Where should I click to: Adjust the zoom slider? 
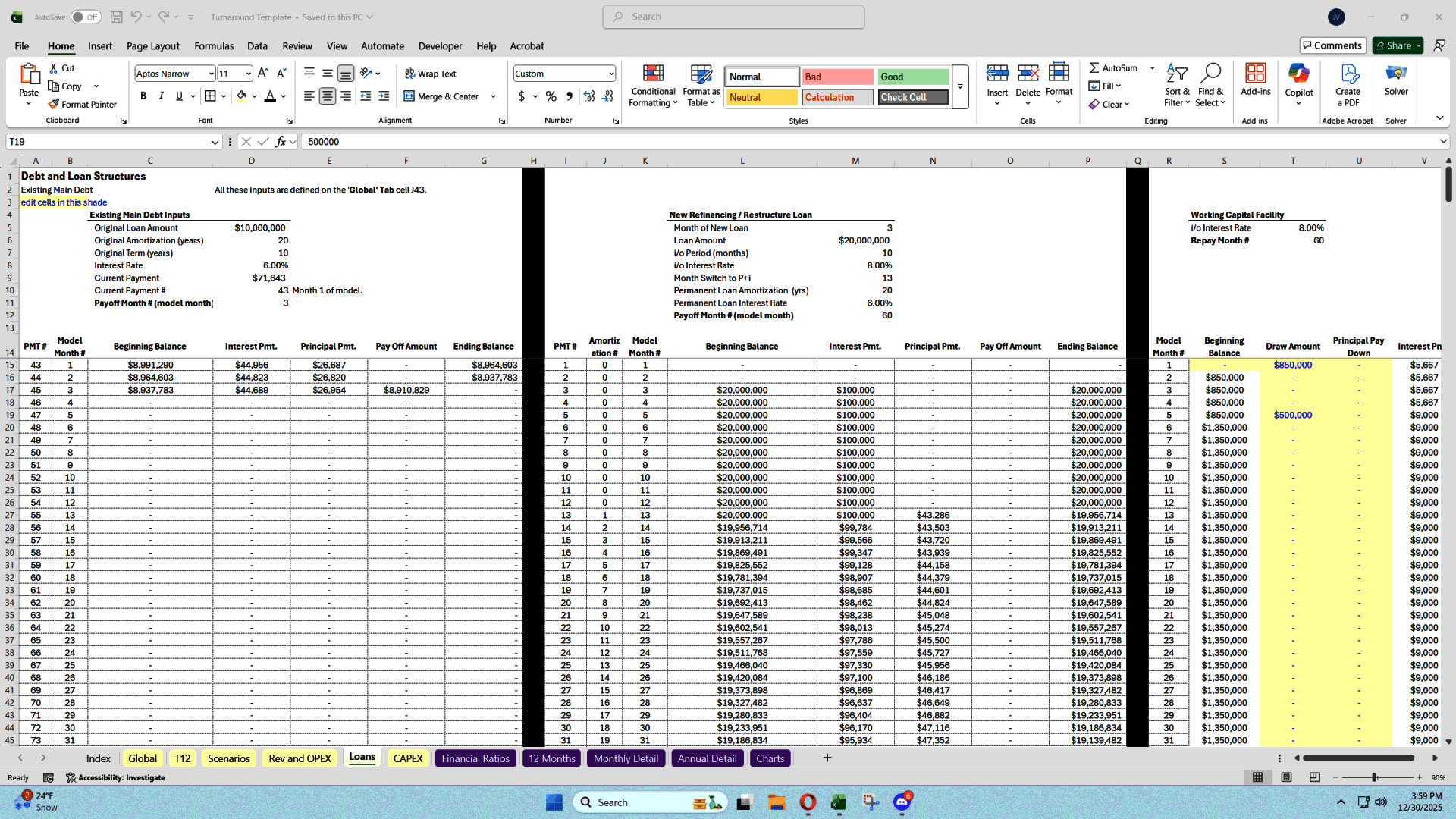point(1374,777)
